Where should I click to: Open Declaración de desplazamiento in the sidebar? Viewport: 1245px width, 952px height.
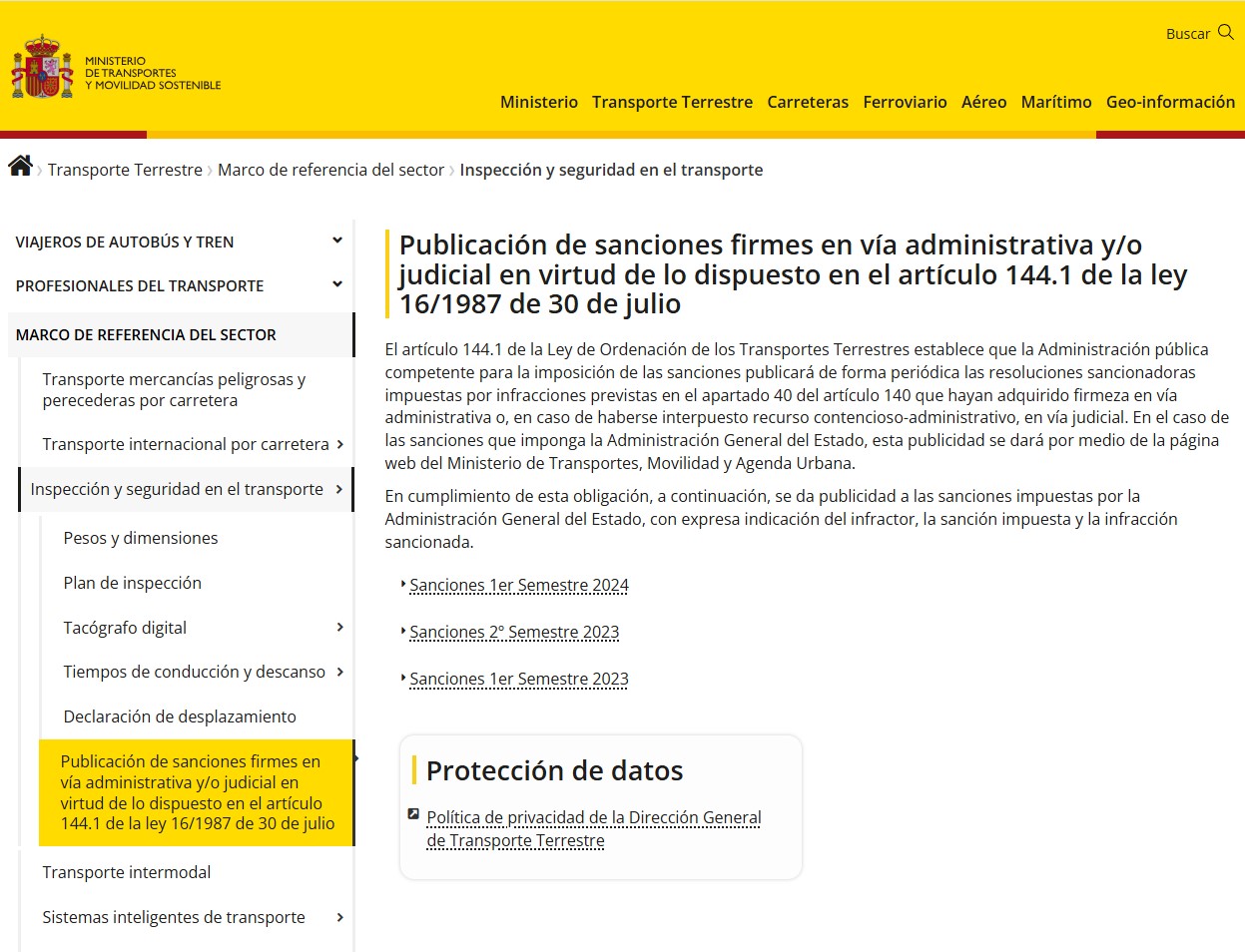click(180, 716)
